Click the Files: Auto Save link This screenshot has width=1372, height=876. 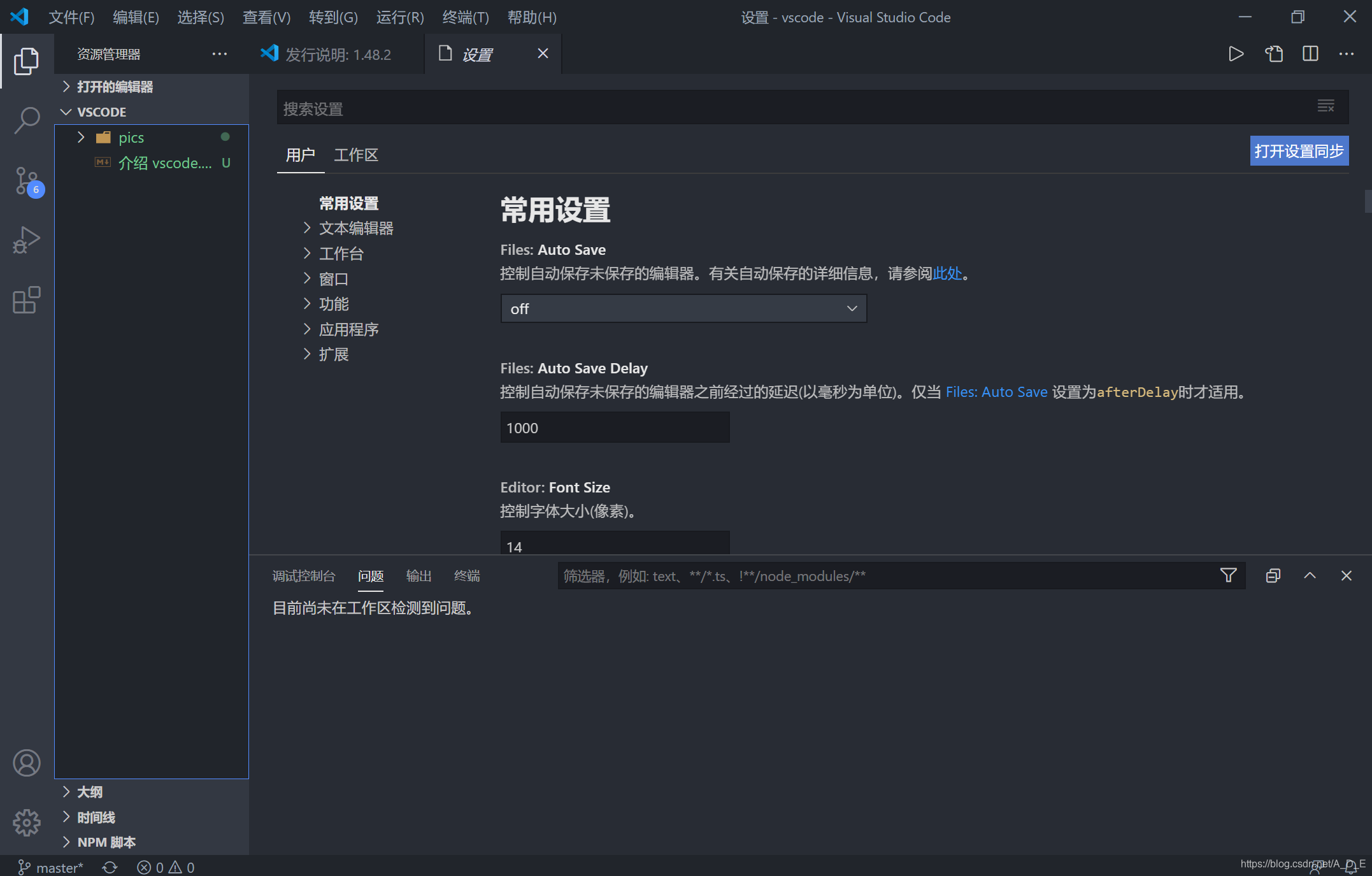996,392
